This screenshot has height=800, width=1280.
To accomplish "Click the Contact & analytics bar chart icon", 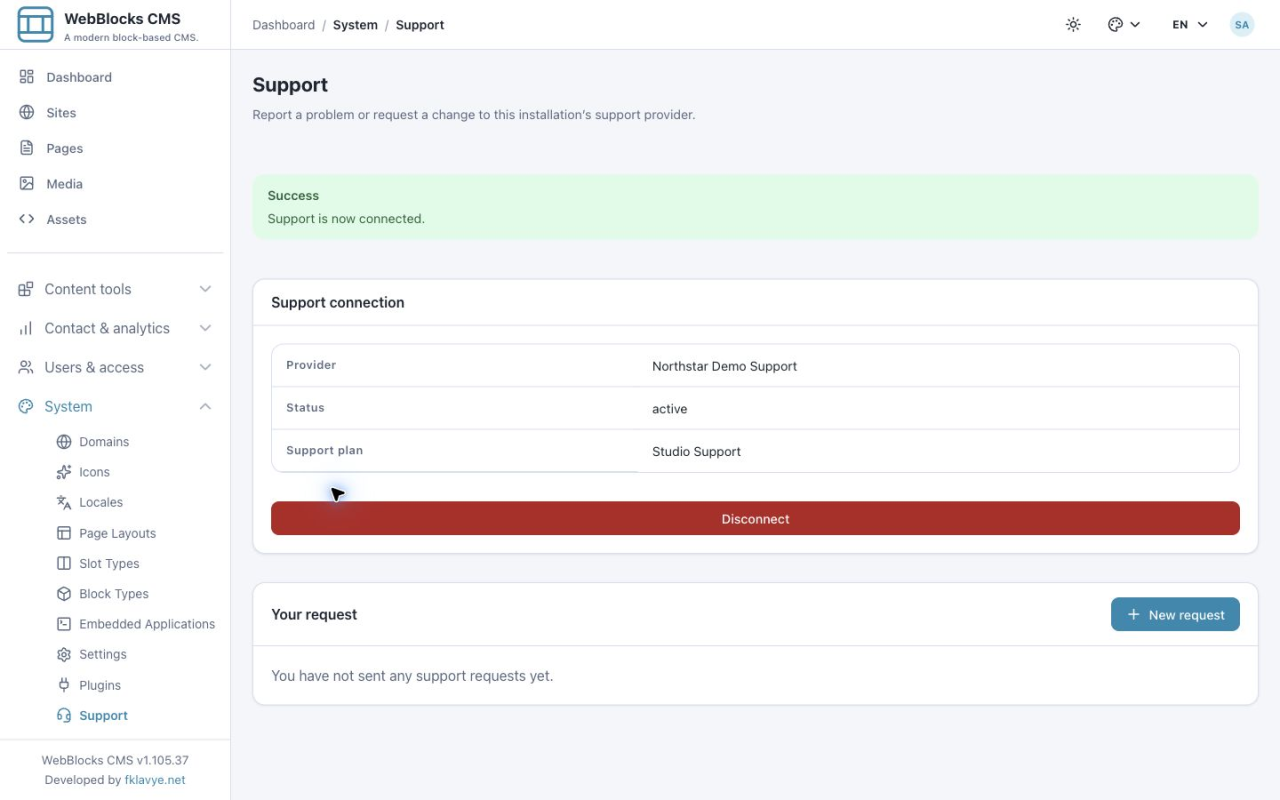I will click(26, 328).
